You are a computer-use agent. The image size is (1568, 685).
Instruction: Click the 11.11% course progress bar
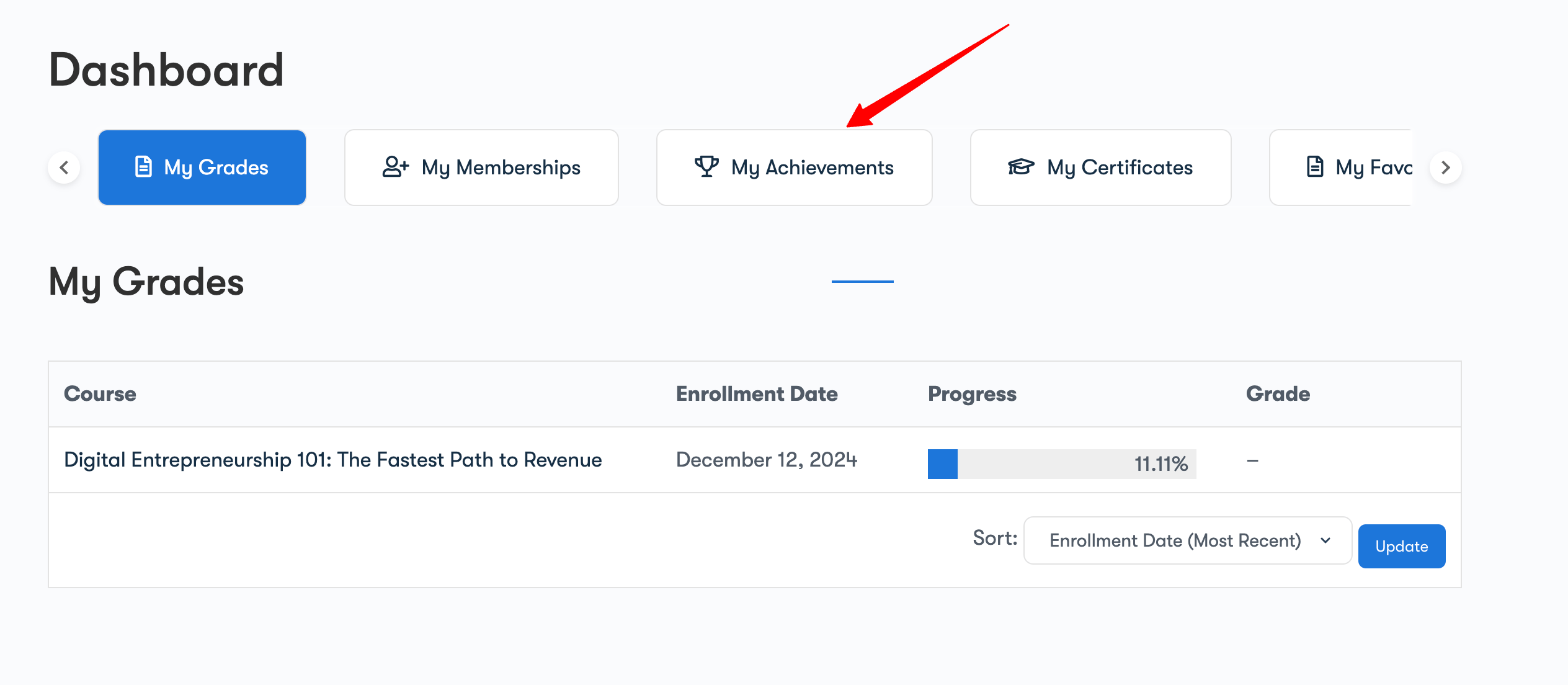tap(1061, 463)
